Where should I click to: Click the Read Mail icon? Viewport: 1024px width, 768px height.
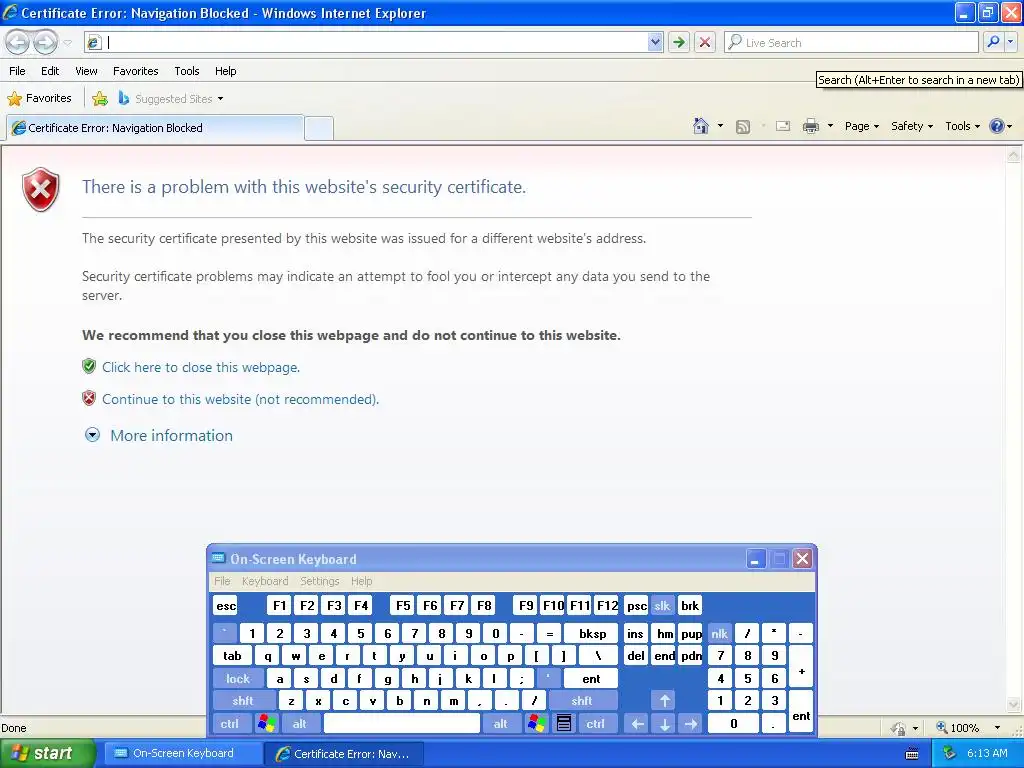(783, 126)
